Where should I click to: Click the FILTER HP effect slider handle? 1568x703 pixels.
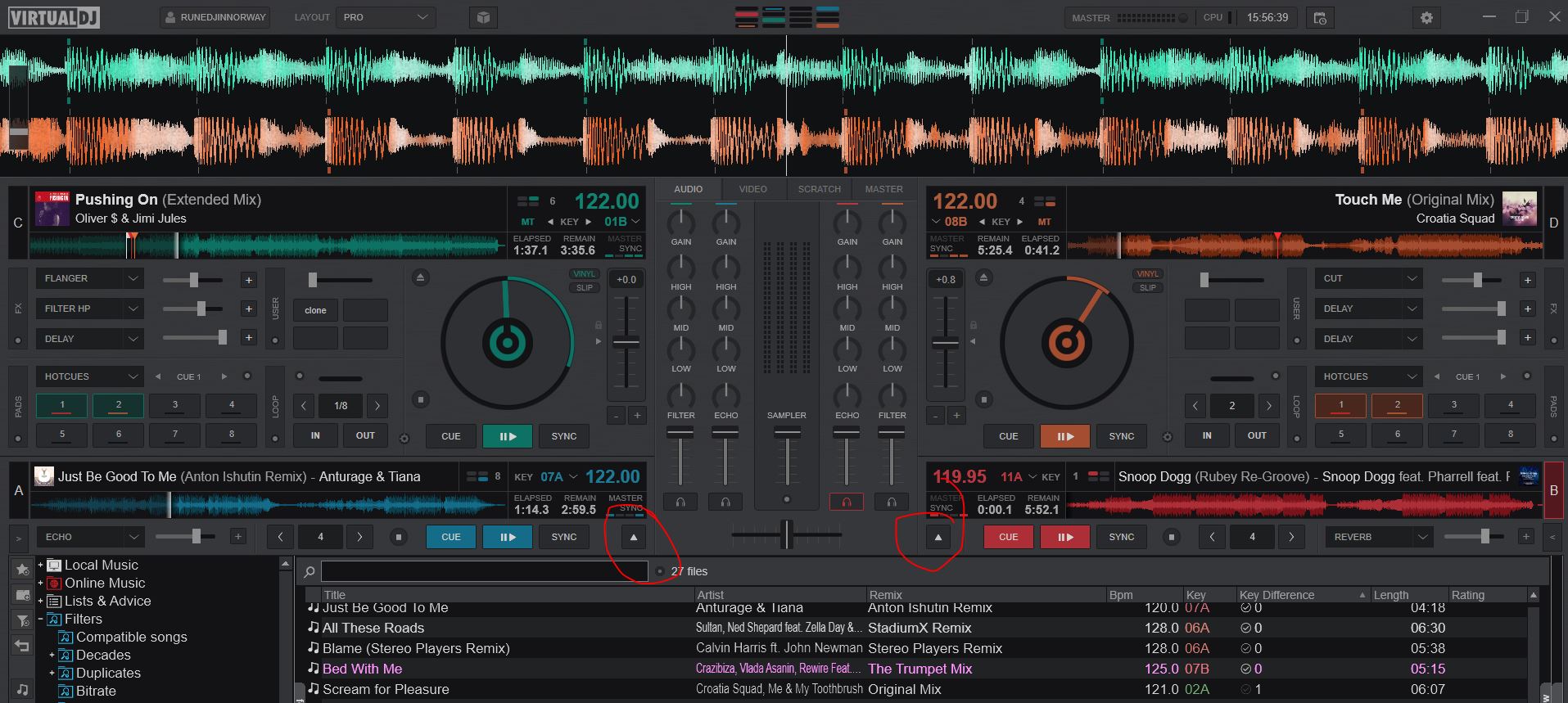[201, 309]
